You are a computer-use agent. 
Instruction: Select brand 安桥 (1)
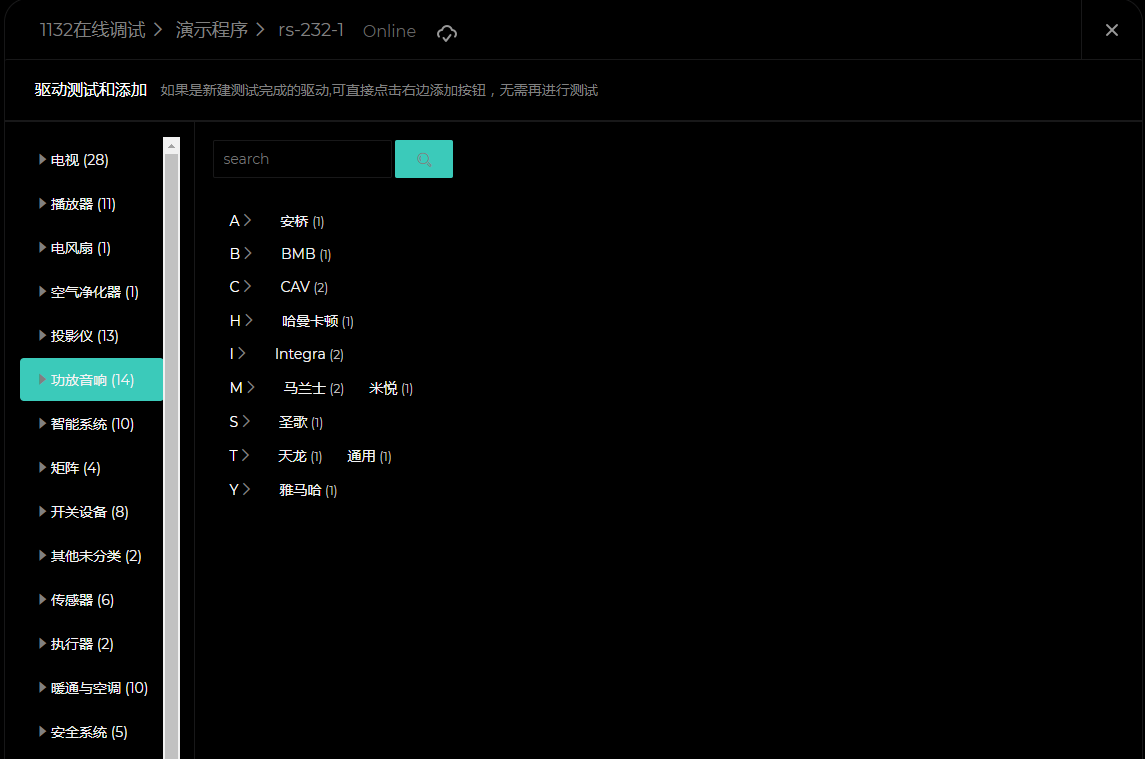click(x=302, y=221)
